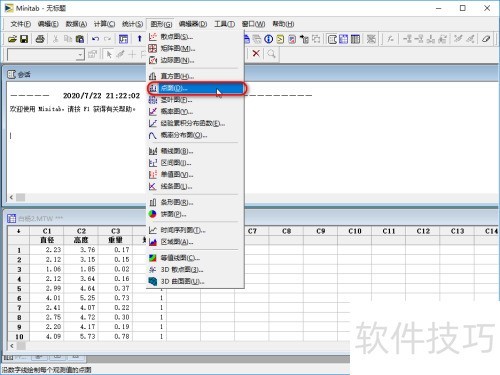
Task: Choose 箱线图(B) boxplot entry
Action: tap(195, 151)
